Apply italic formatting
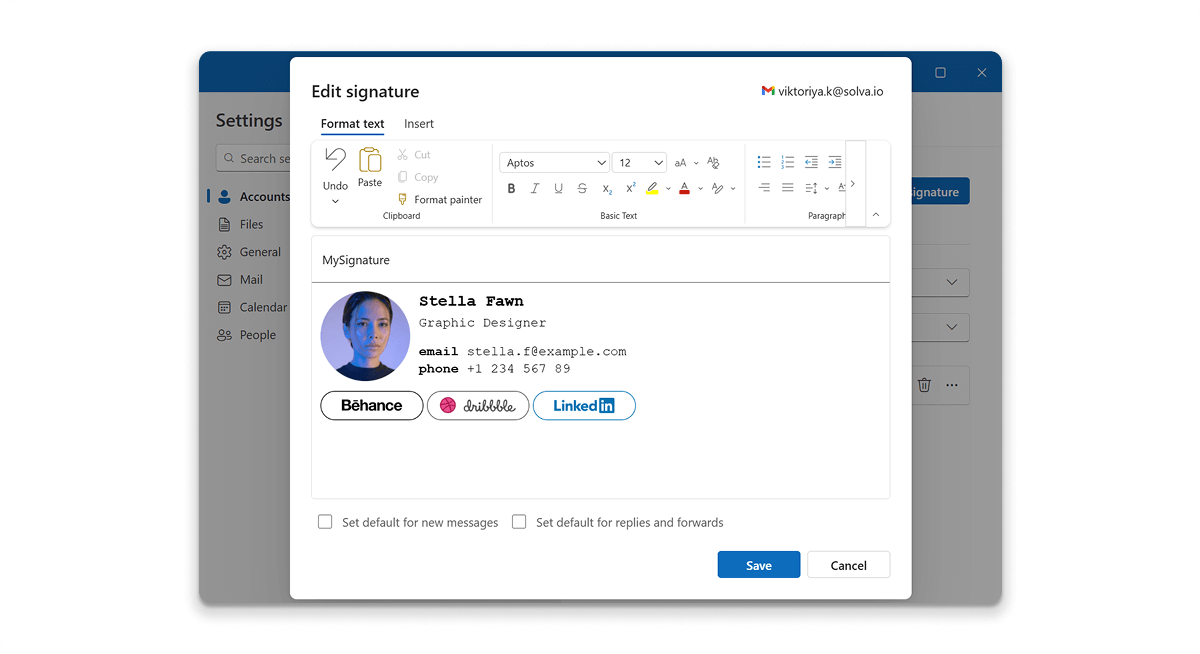The image size is (1200, 654). pyautogui.click(x=535, y=188)
